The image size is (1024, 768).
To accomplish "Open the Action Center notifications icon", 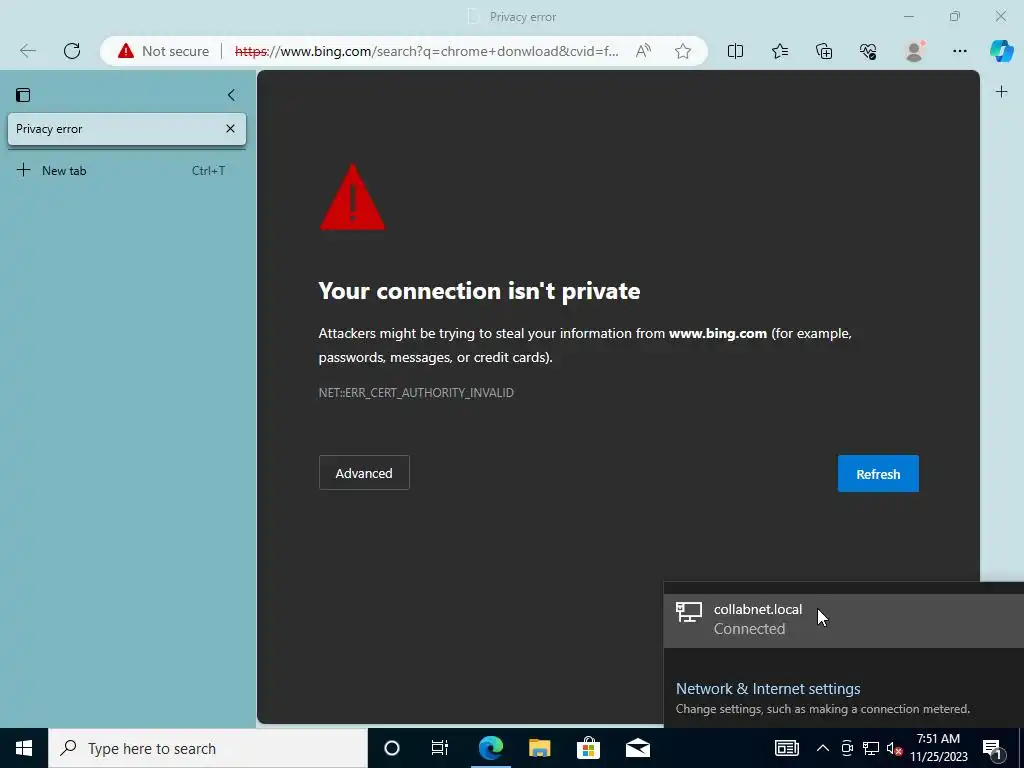I will point(993,749).
